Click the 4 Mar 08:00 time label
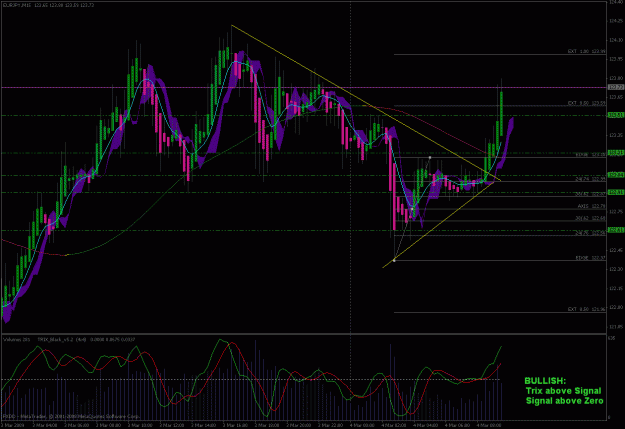The width and height of the screenshot is (625, 429). (x=489, y=425)
